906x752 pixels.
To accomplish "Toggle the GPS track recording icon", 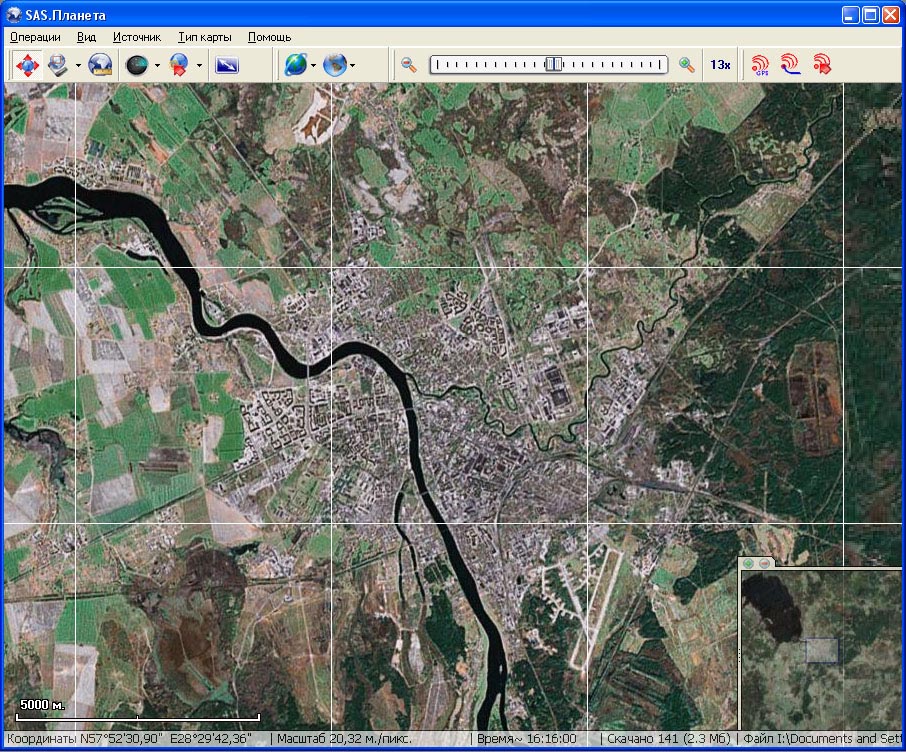I will tap(791, 65).
